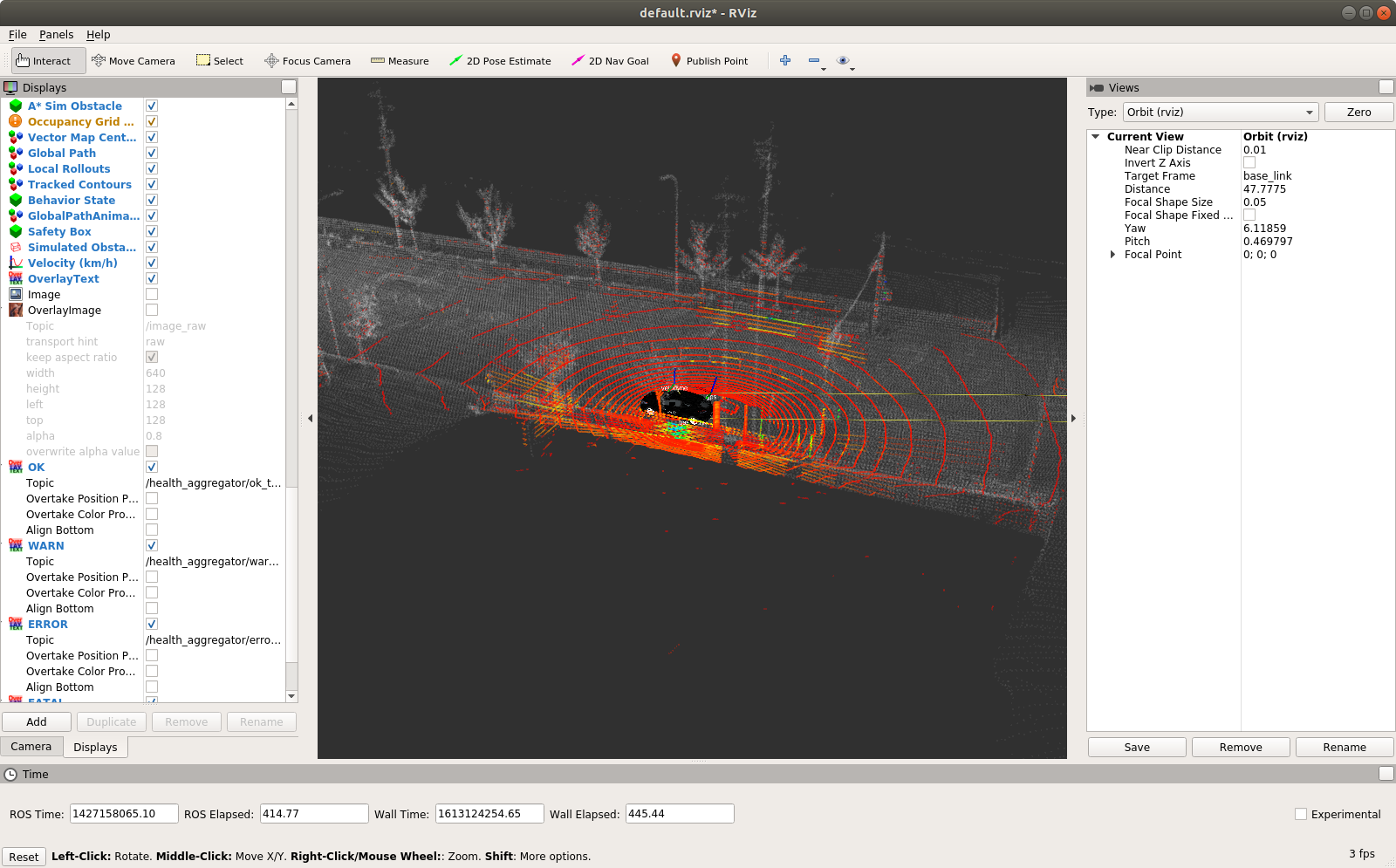This screenshot has height=868, width=1396.
Task: Activate the Move Camera tool
Action: (x=133, y=61)
